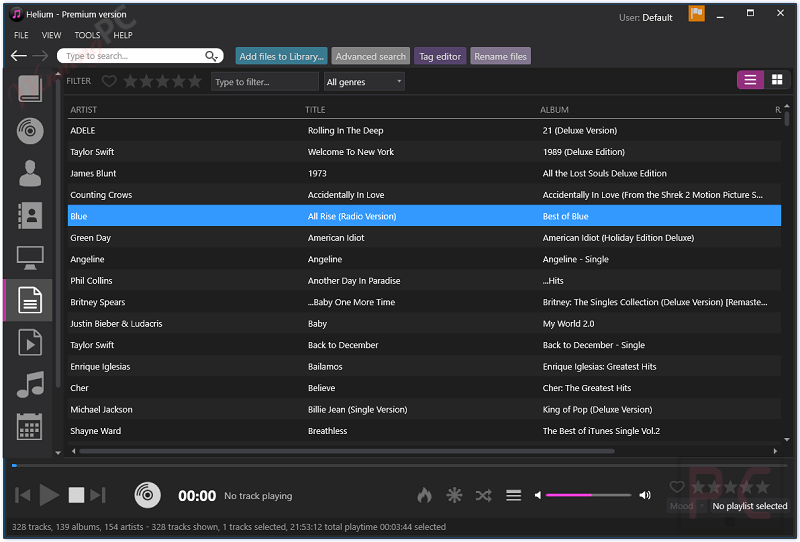Open the FILE menu
This screenshot has height=542, width=800.
(x=21, y=35)
